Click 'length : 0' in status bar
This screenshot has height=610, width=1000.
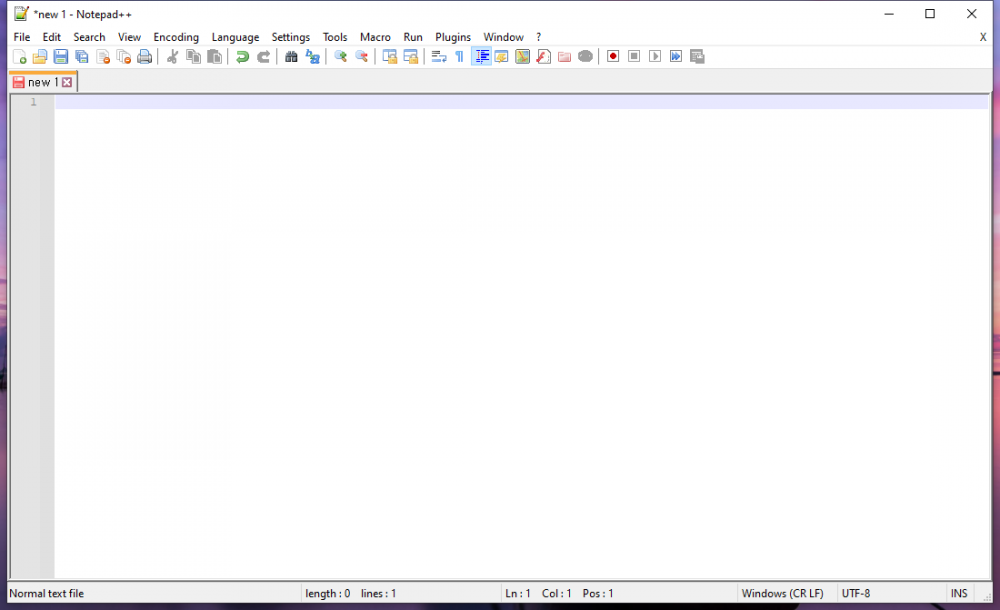click(x=327, y=593)
